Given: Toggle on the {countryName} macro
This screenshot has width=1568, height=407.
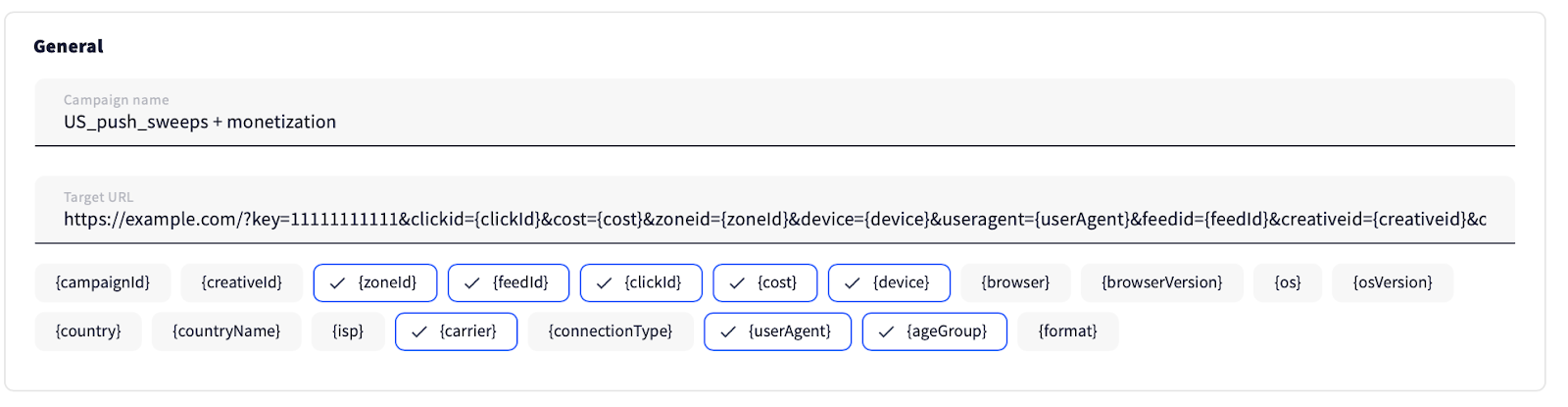Looking at the screenshot, I should [x=226, y=331].
